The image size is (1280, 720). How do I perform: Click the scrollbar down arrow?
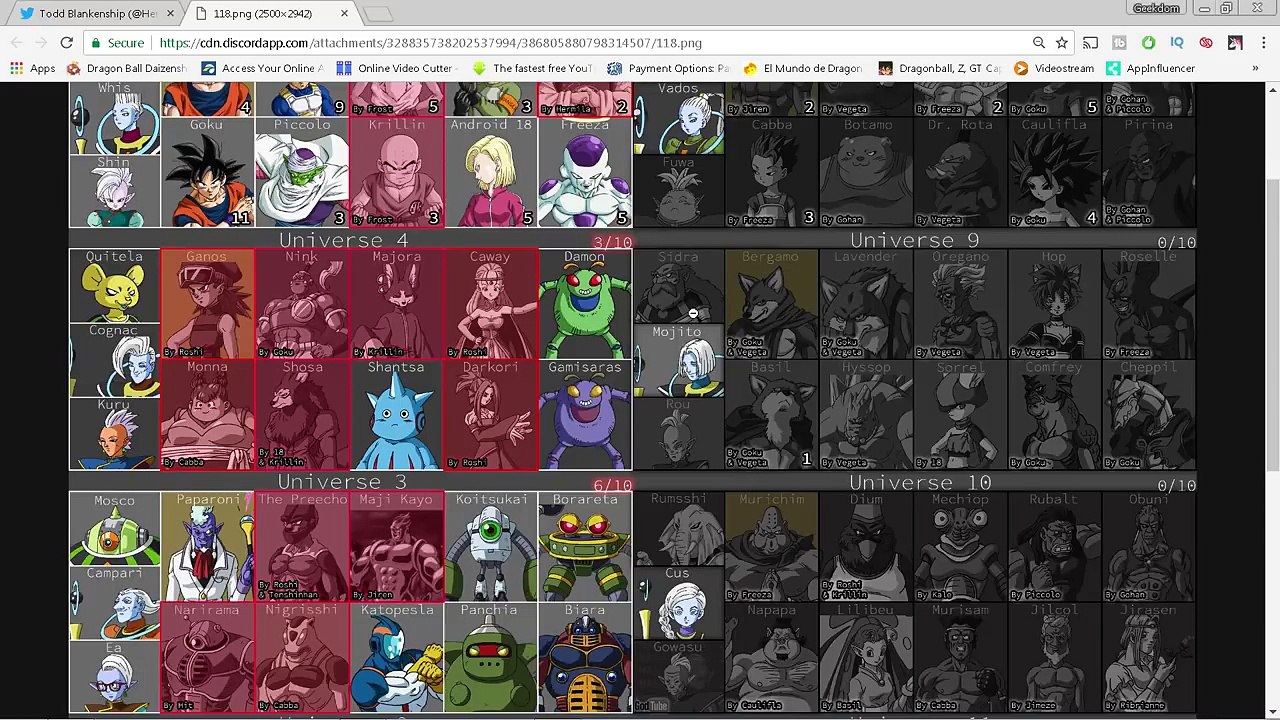[1271, 712]
